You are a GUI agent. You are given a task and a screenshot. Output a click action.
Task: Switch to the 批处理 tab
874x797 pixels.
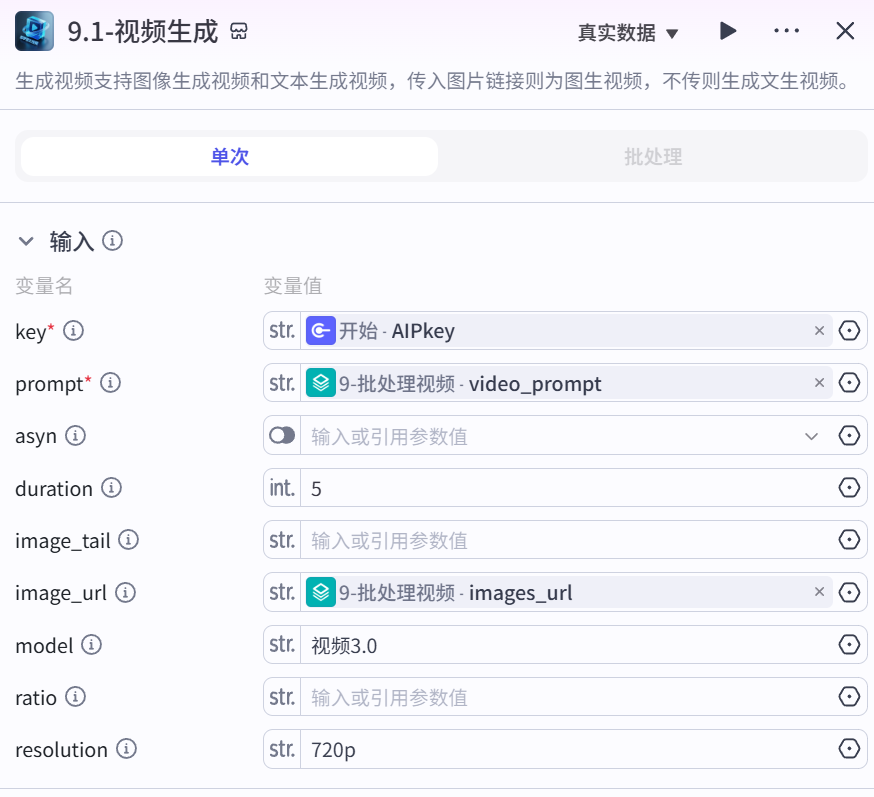click(653, 157)
